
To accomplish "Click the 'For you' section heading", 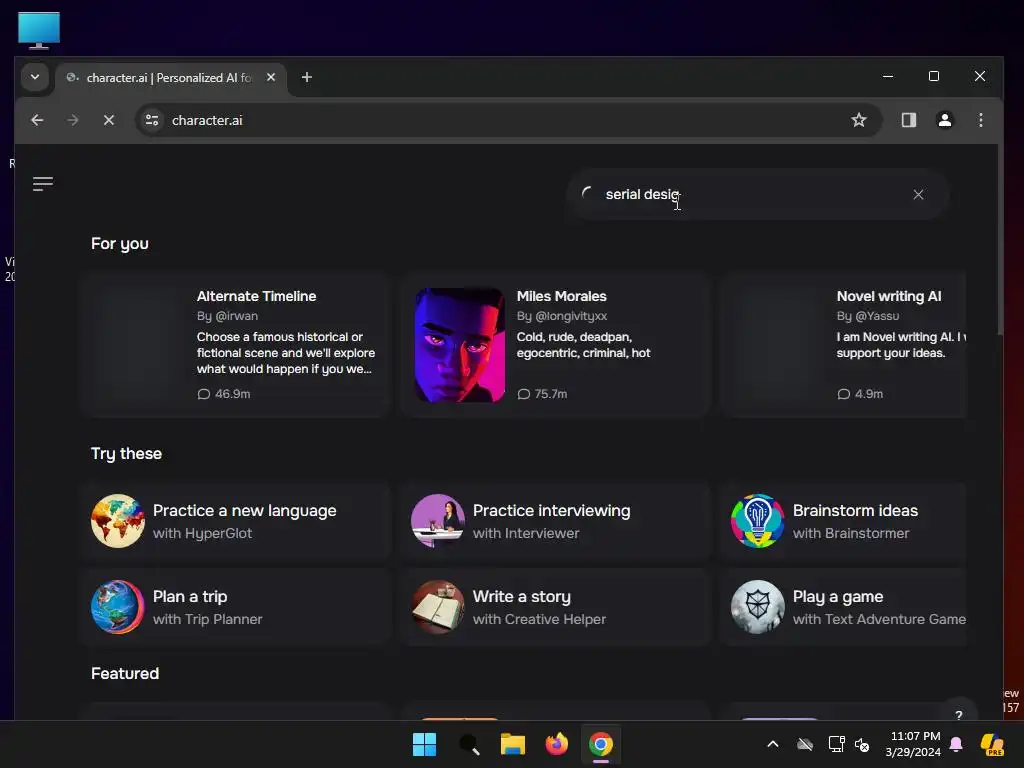I will click(x=120, y=244).
